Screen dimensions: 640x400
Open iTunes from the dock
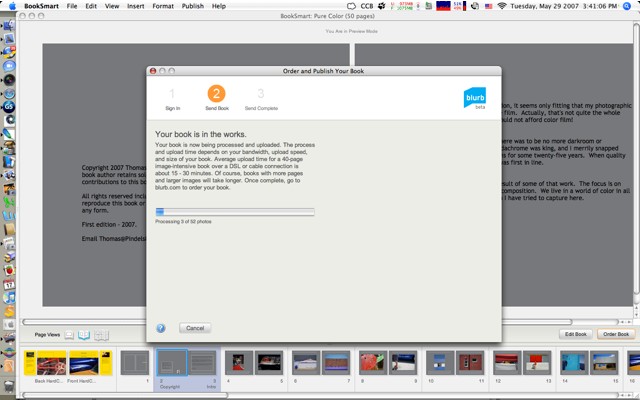point(9,298)
